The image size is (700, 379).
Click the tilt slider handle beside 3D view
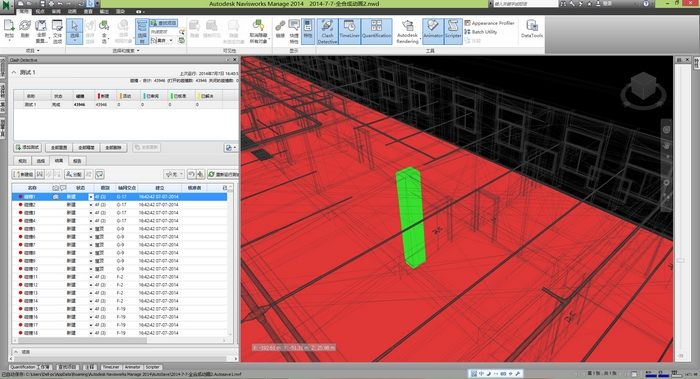click(680, 260)
